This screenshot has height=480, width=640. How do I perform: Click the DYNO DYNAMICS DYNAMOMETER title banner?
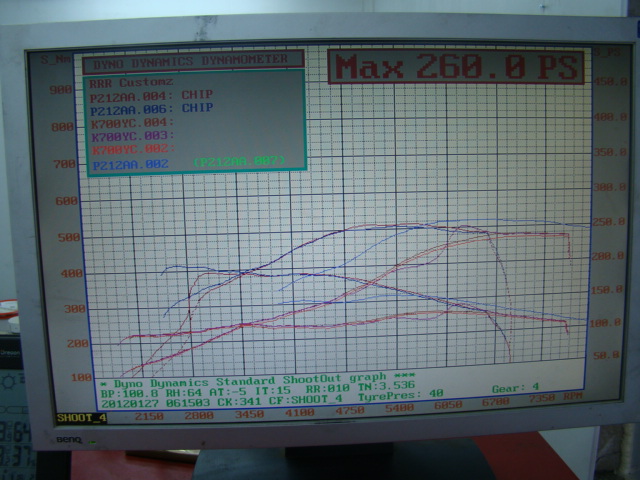pyautogui.click(x=193, y=62)
